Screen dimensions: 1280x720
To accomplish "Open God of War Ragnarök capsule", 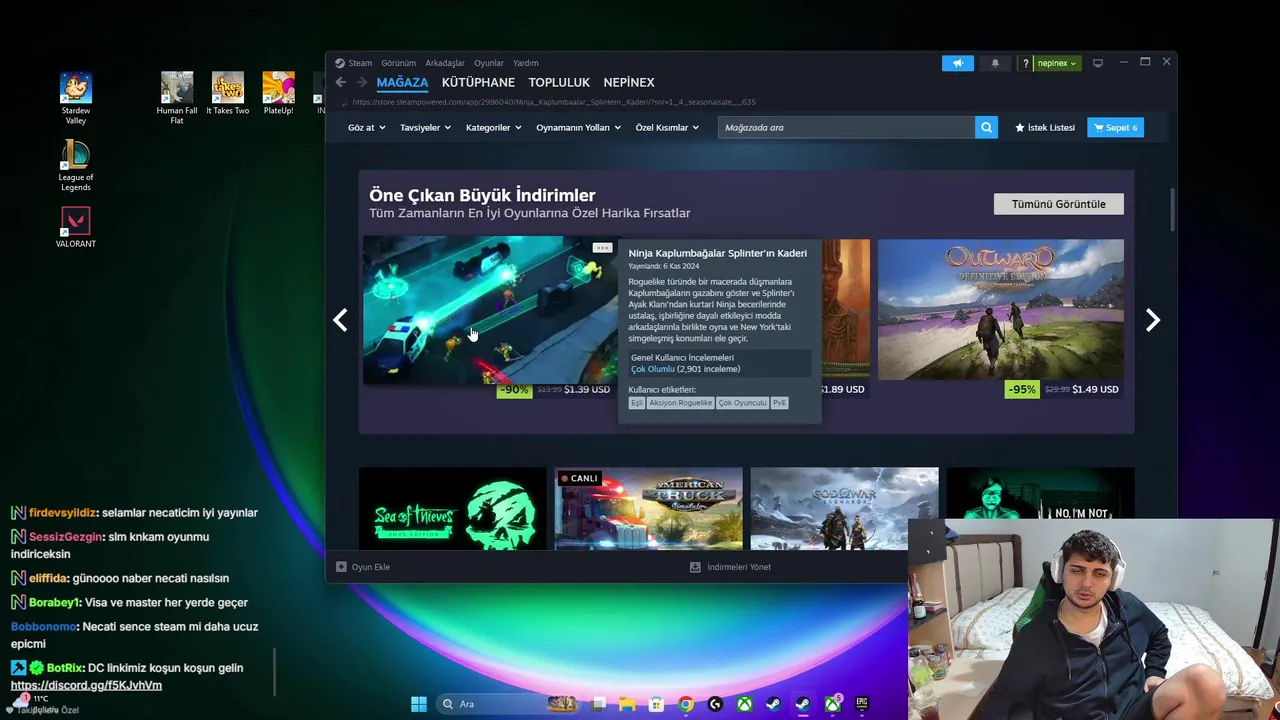I will pos(844,508).
